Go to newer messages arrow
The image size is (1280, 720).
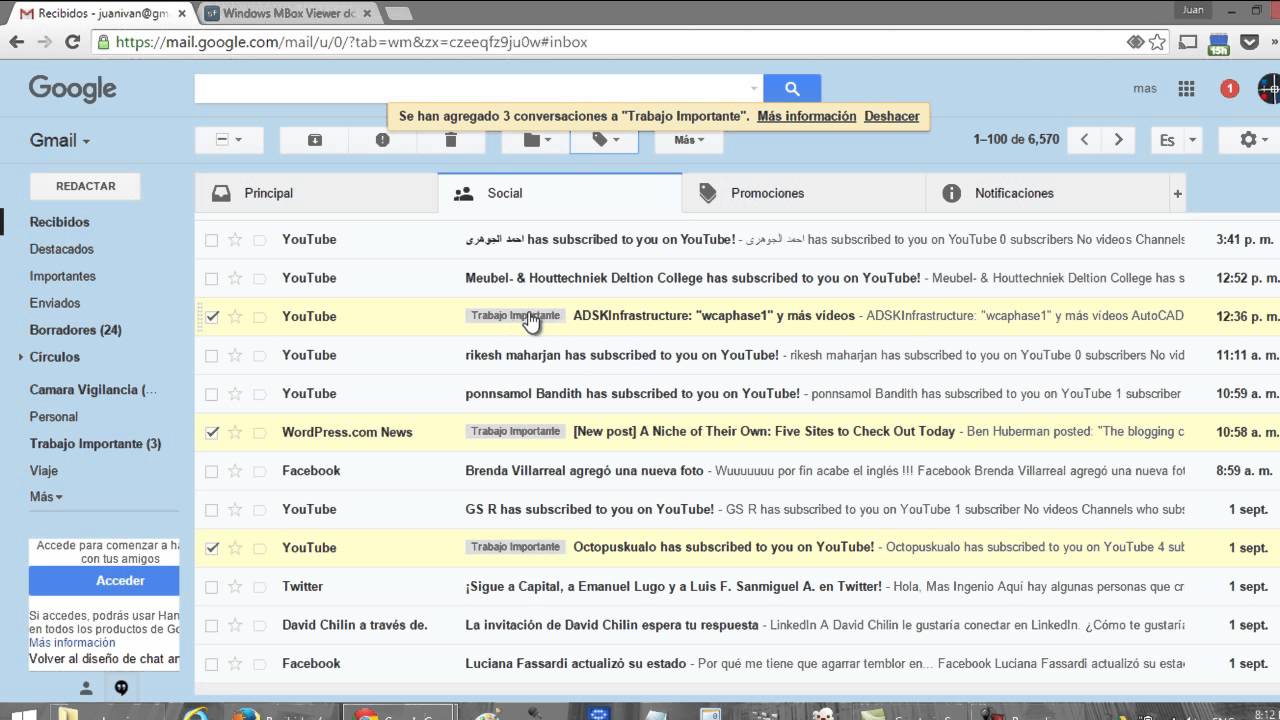pos(1085,140)
